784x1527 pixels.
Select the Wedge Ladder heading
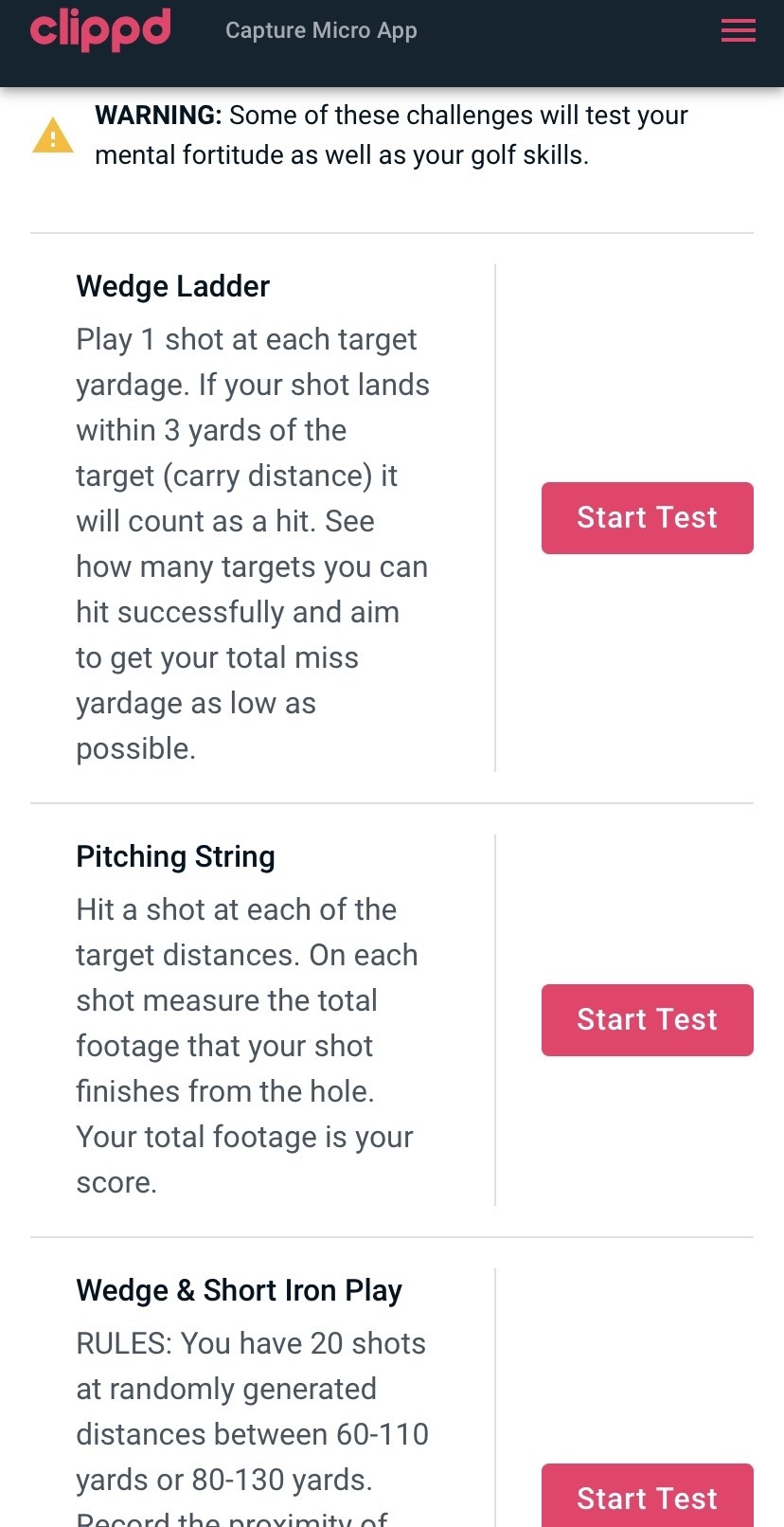pyautogui.click(x=172, y=286)
